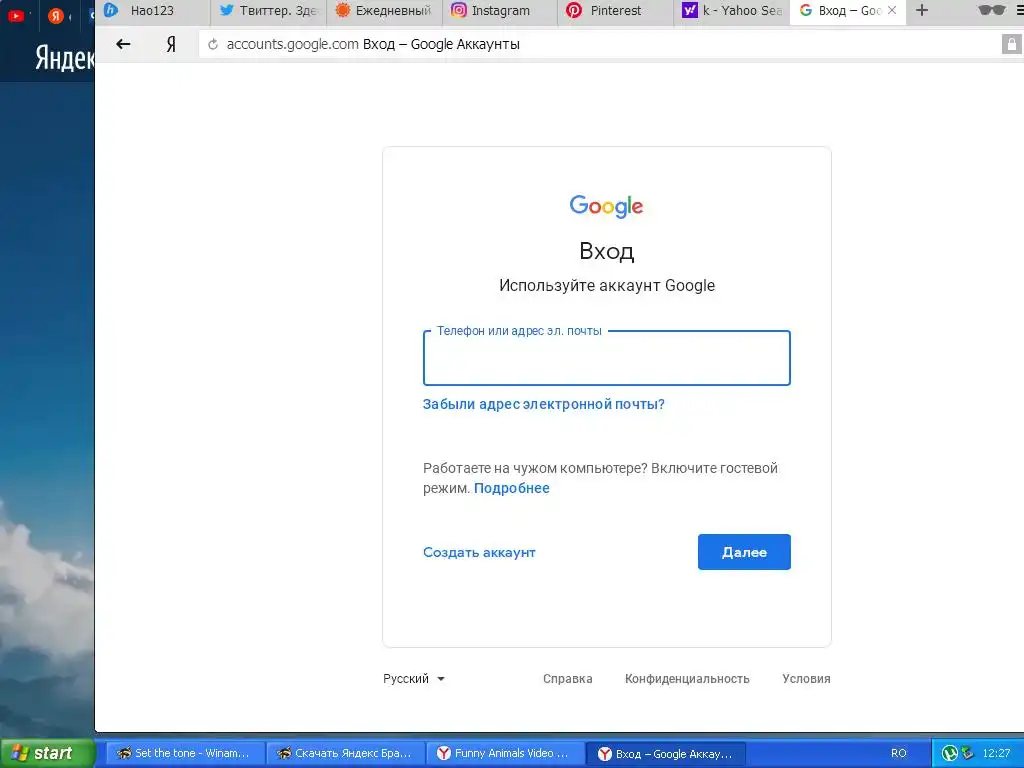Click the system clock 12:27
Viewport: 1024px width, 768px height.
997,754
